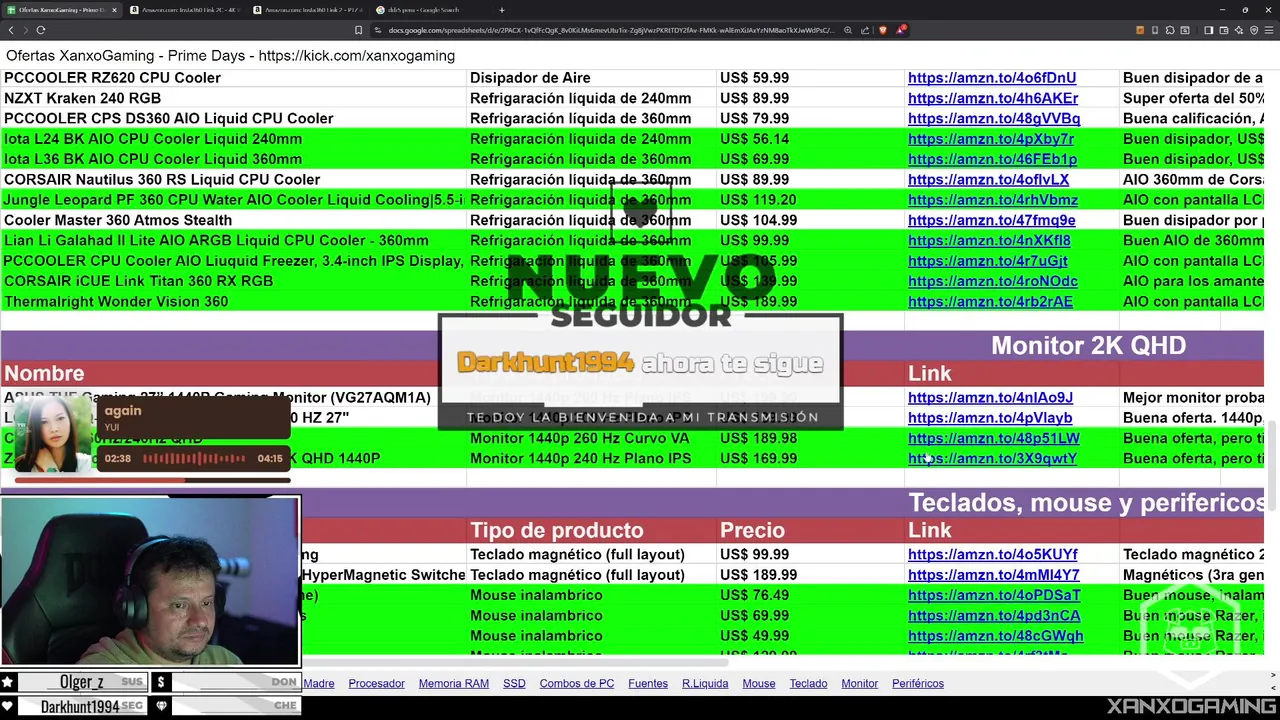
Task: Open the Iota L36 link amzn.to/46FEb1p
Action: 992,159
